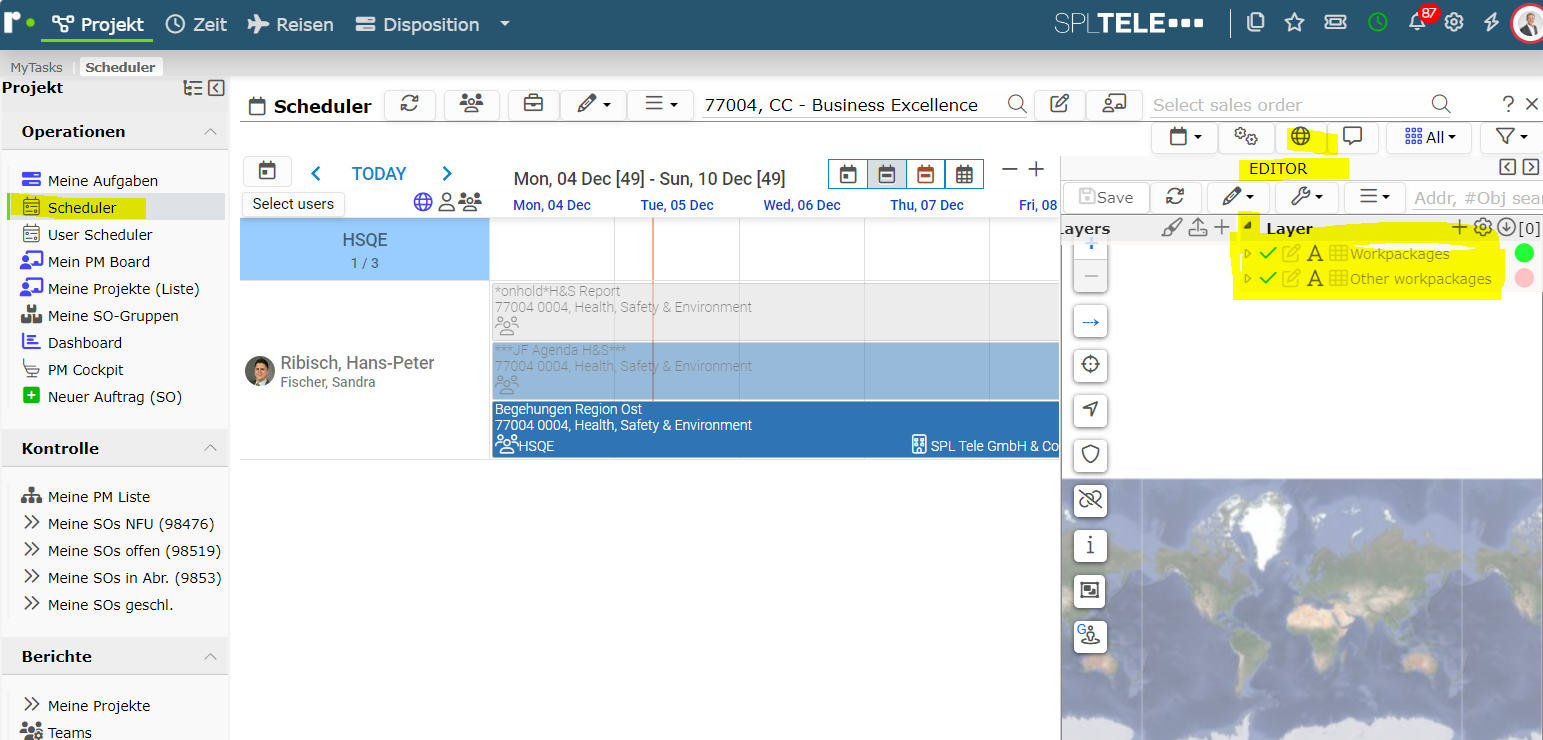The width and height of the screenshot is (1543, 740).
Task: Click the search magnifier beside Business Excellence field
Action: coord(1016,104)
